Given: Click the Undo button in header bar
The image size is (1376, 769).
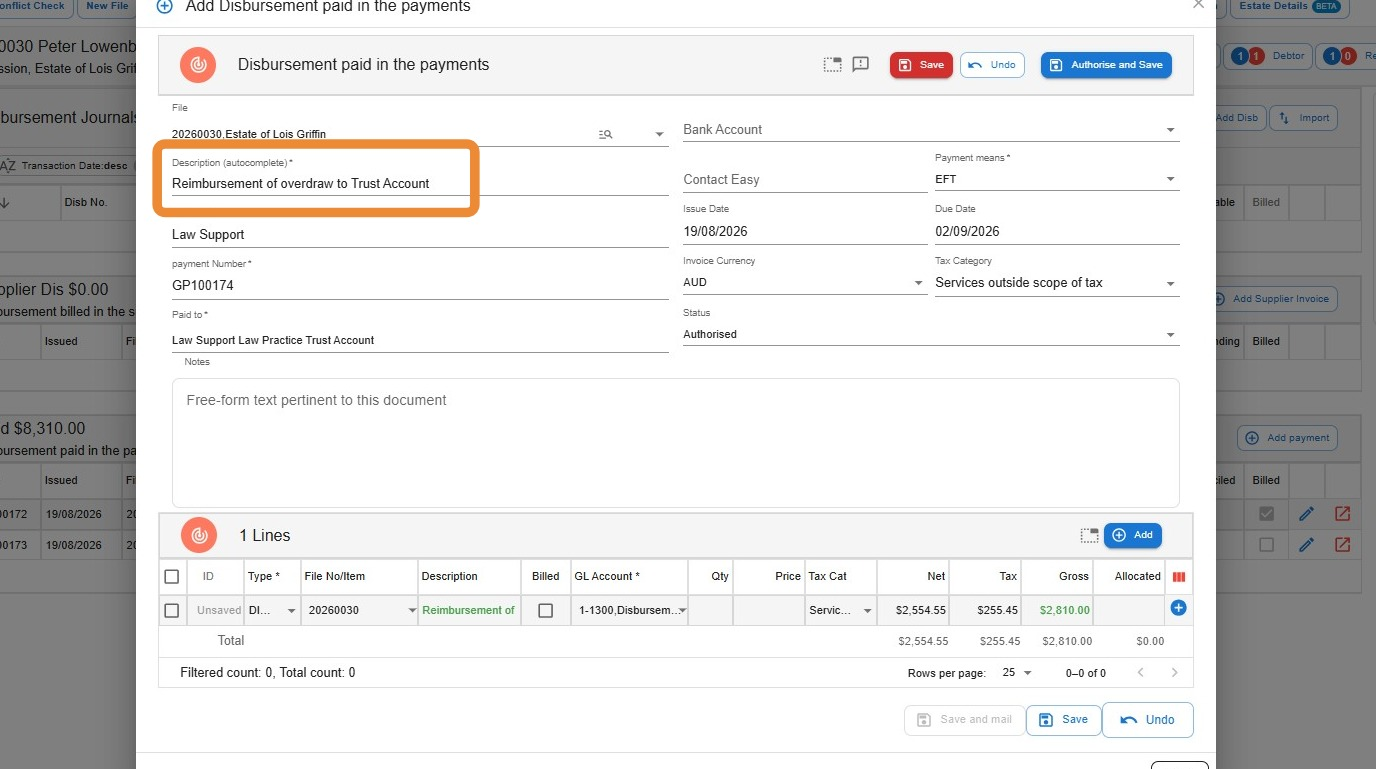Looking at the screenshot, I should point(992,65).
